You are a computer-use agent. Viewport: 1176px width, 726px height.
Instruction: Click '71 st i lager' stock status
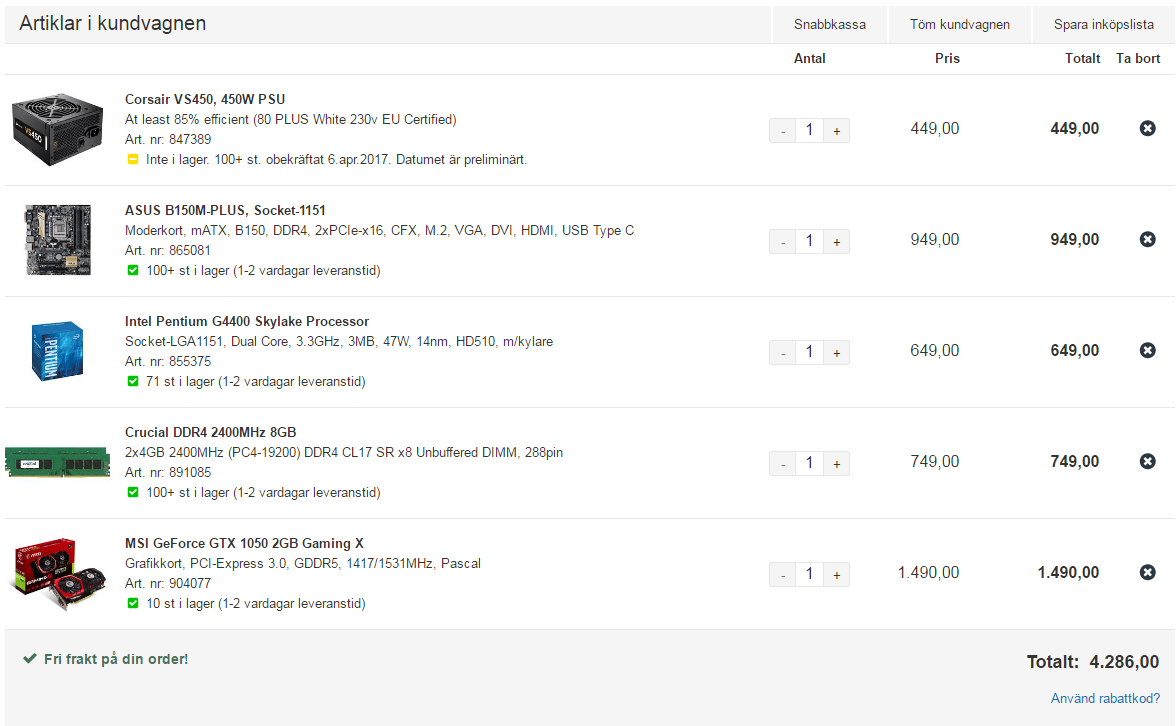[256, 382]
